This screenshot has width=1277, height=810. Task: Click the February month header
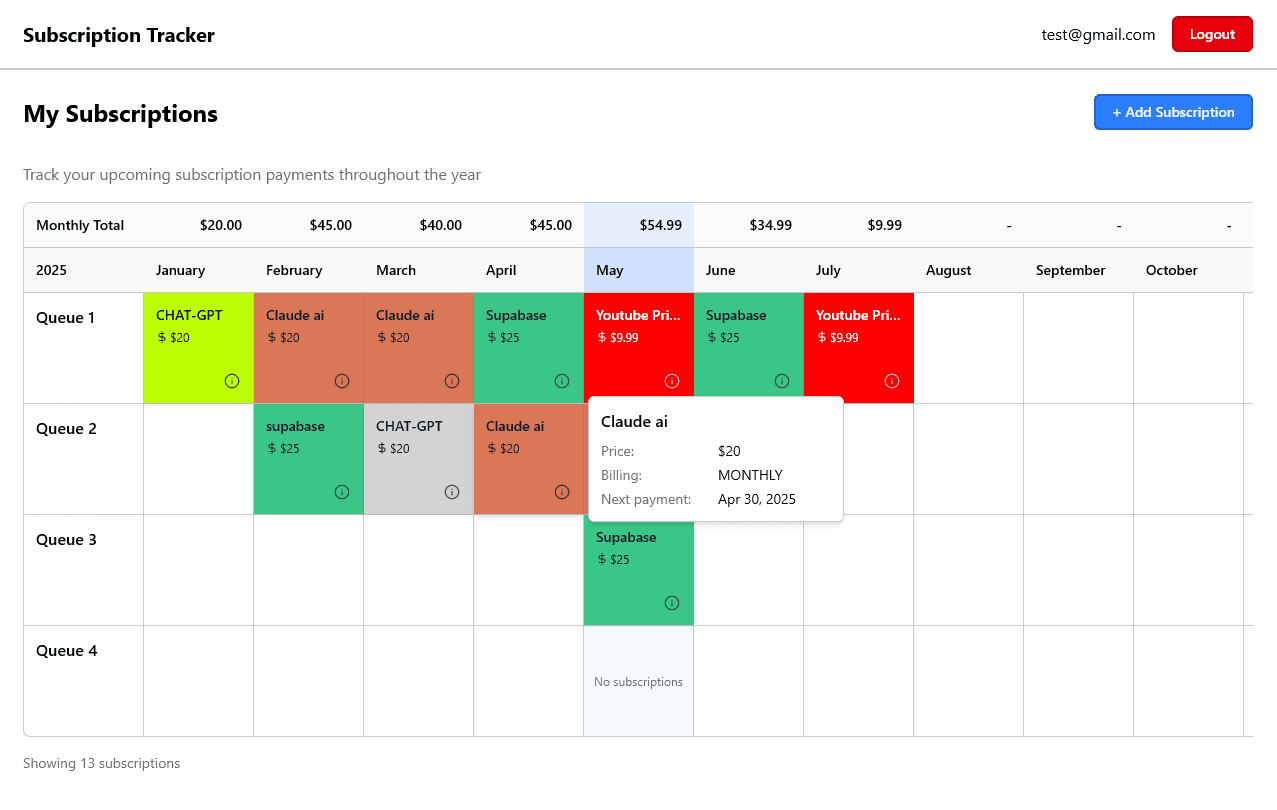click(294, 270)
